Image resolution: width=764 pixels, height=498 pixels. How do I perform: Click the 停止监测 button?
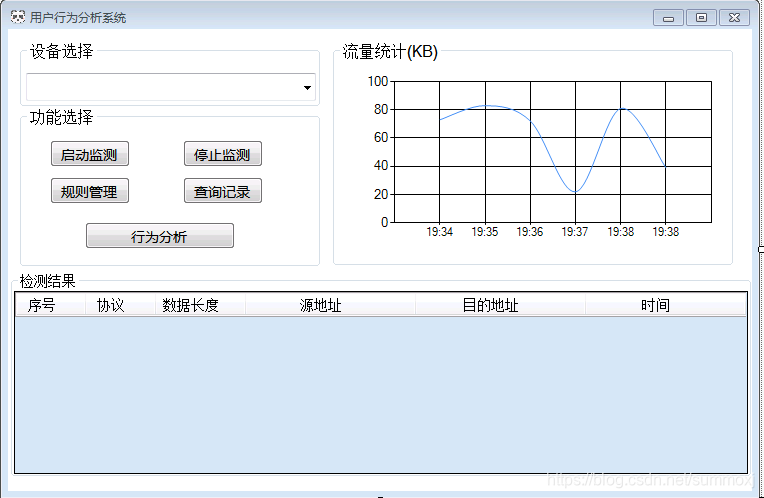223,154
